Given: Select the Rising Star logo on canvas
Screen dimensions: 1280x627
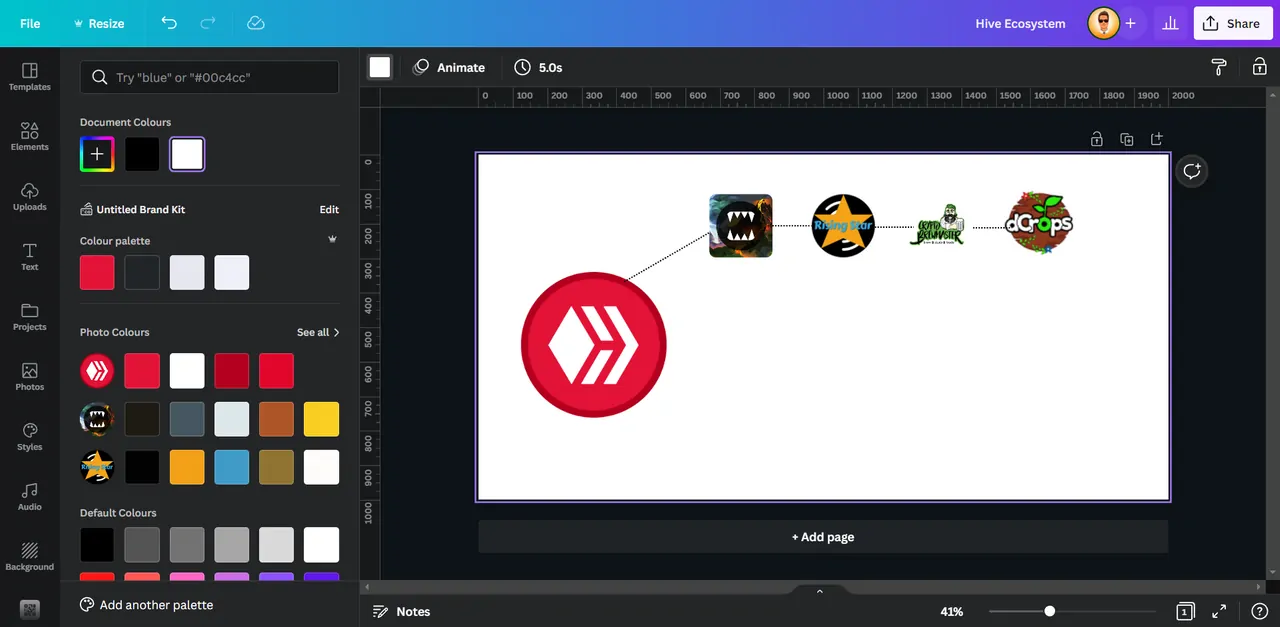Looking at the screenshot, I should pos(843,226).
